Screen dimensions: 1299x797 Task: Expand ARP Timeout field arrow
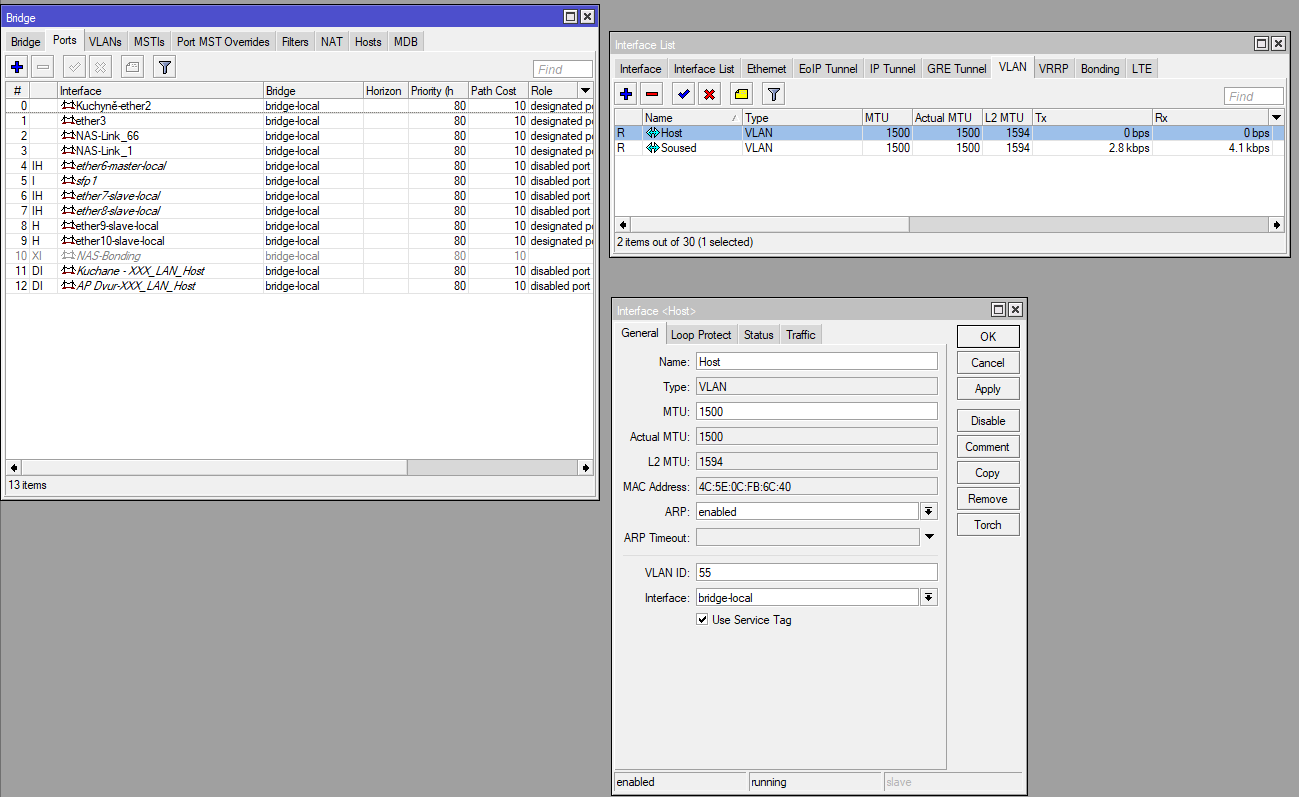click(x=928, y=537)
